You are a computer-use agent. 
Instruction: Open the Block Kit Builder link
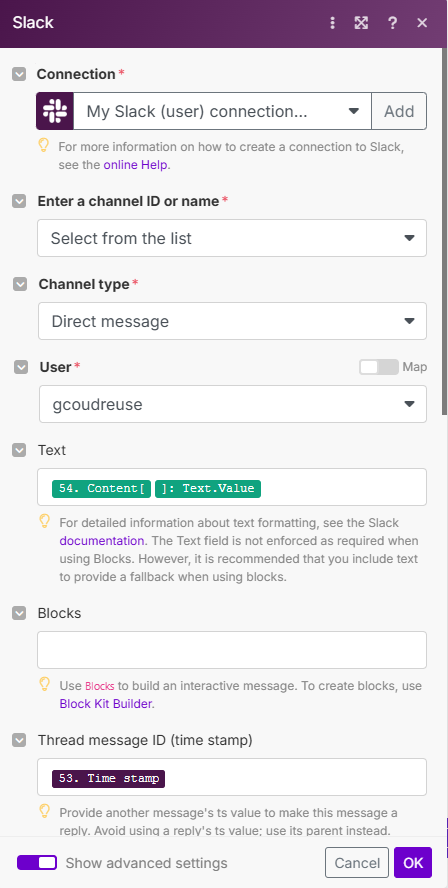point(105,704)
